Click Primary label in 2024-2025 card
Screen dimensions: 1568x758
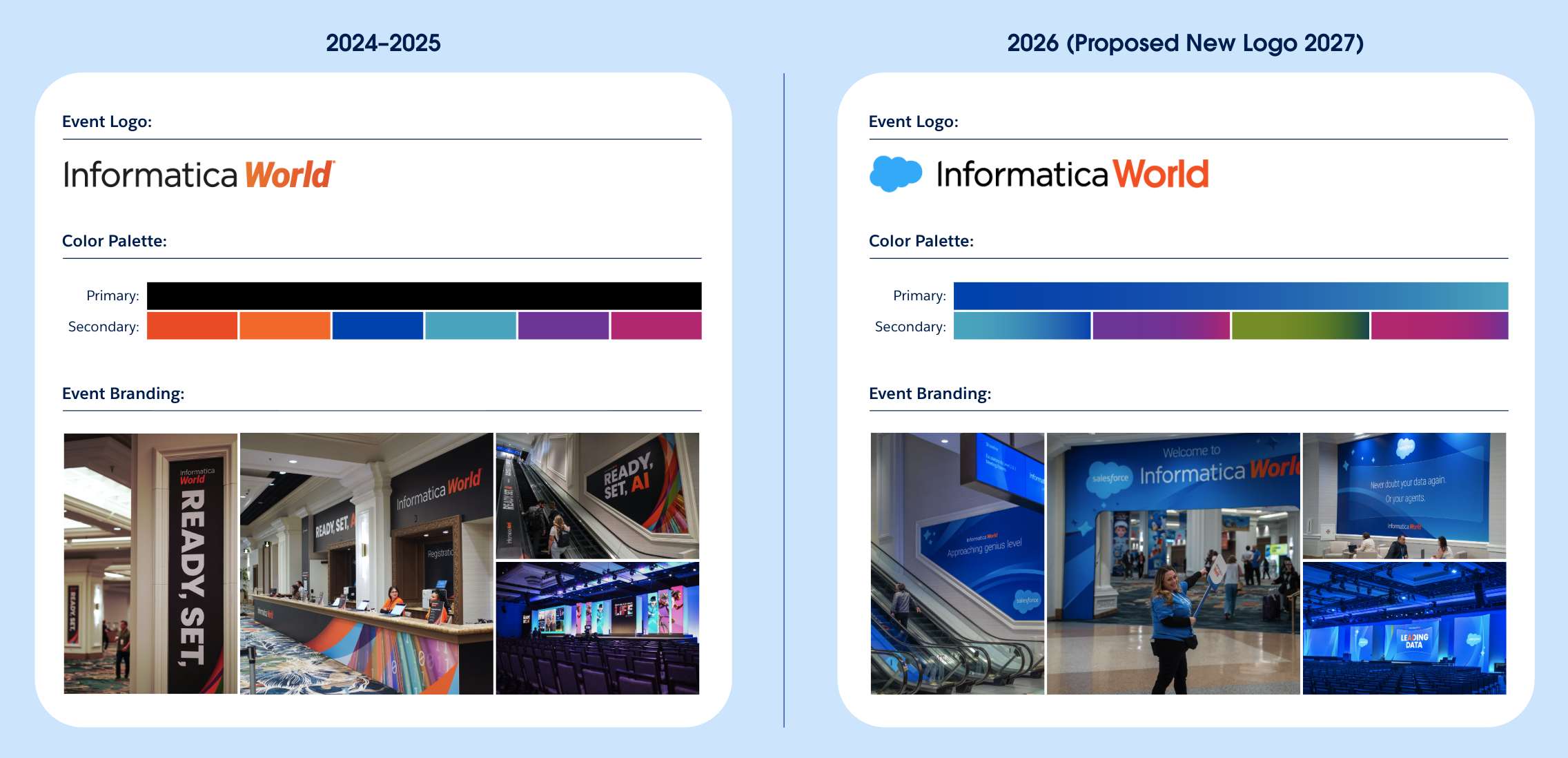112,295
